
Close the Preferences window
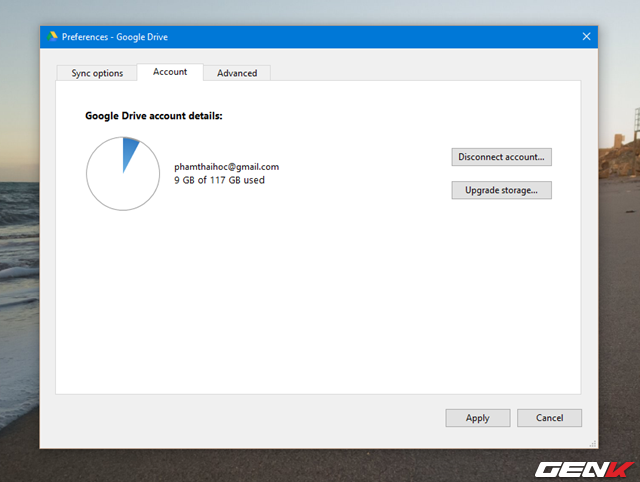point(586,36)
